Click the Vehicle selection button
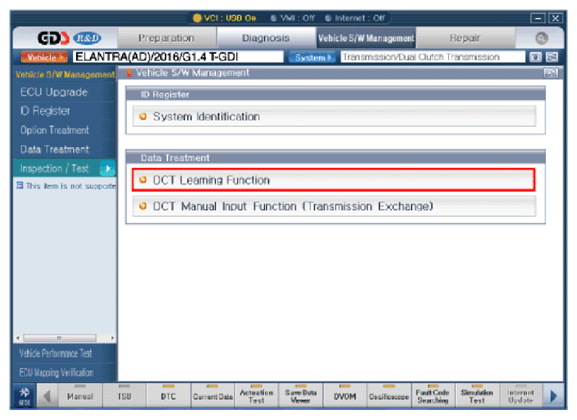 point(44,57)
